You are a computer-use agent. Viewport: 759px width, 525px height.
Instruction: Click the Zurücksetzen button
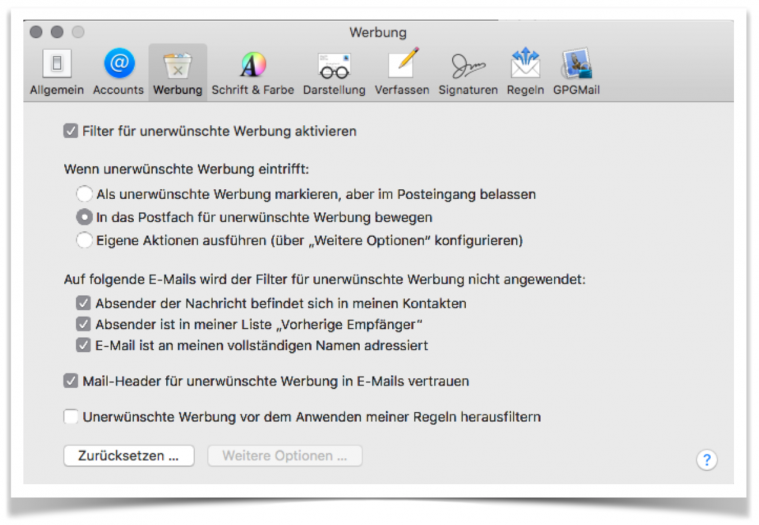(x=129, y=456)
